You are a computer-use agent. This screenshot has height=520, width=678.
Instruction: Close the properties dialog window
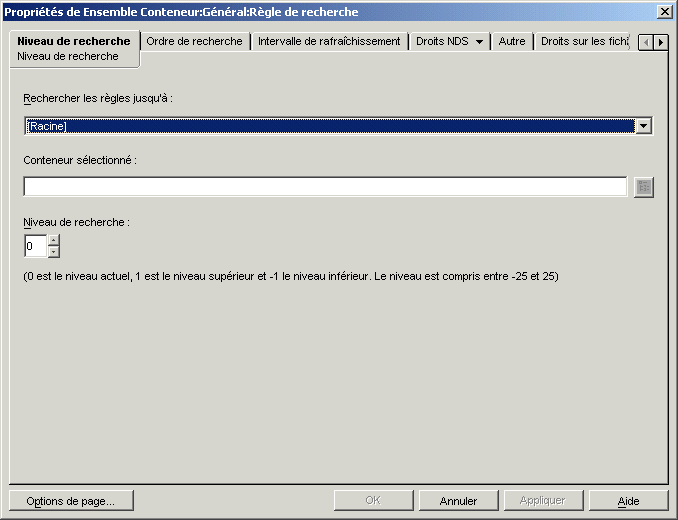(664, 12)
